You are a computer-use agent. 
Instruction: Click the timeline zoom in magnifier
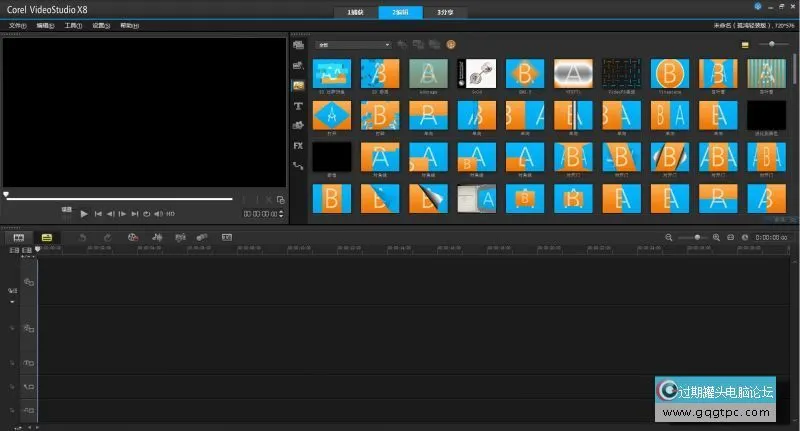(716, 237)
